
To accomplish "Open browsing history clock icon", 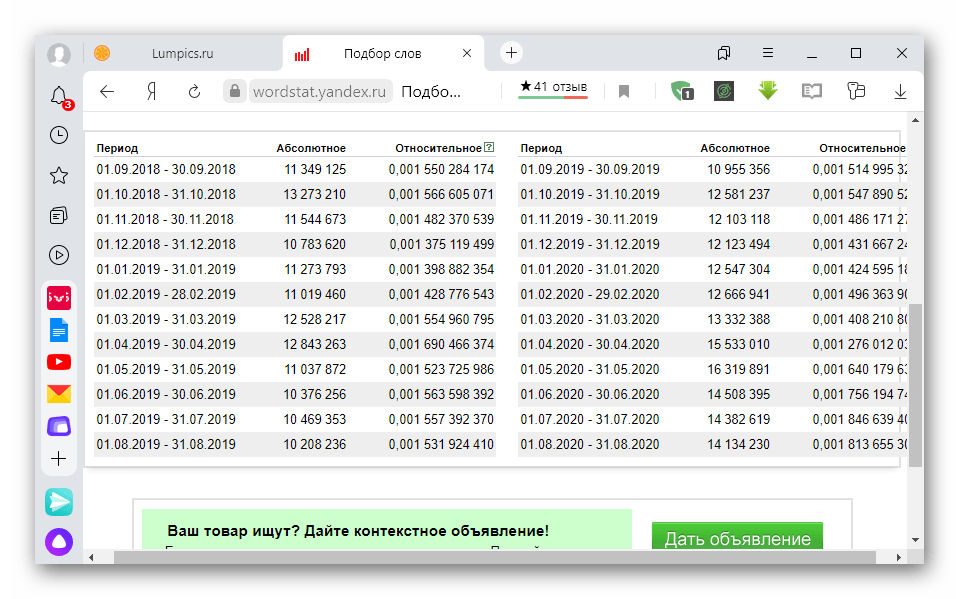I will (x=59, y=135).
